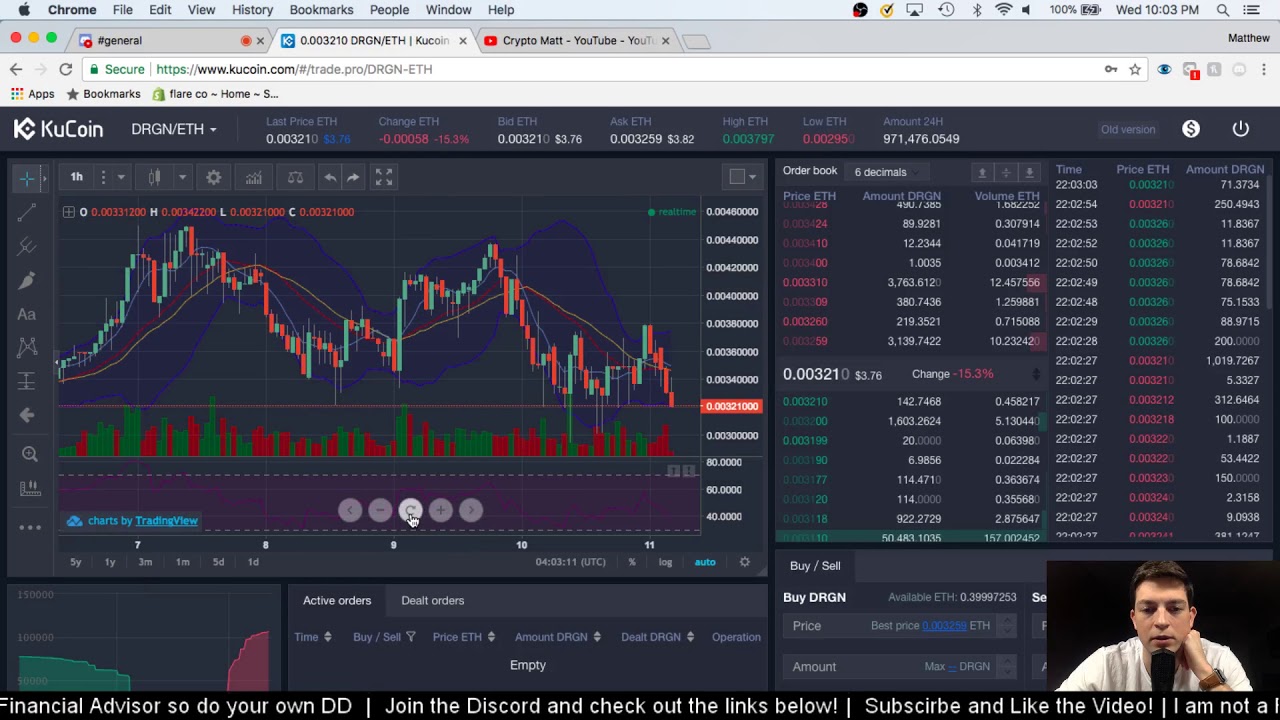Zoom out chart with minus round button
The width and height of the screenshot is (1280, 720).
click(x=380, y=510)
